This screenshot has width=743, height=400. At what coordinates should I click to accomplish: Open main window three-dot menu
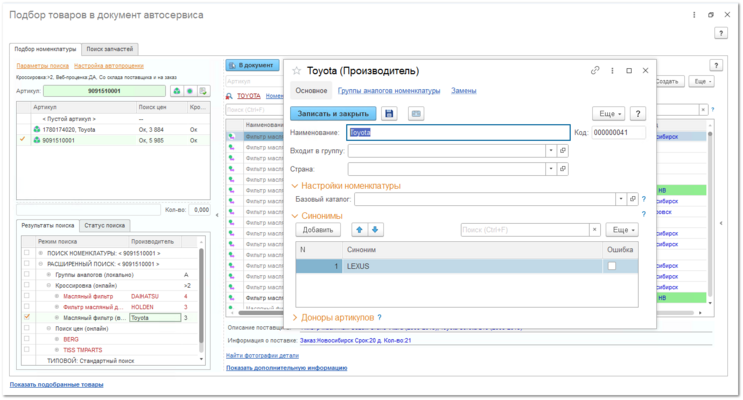tap(694, 15)
